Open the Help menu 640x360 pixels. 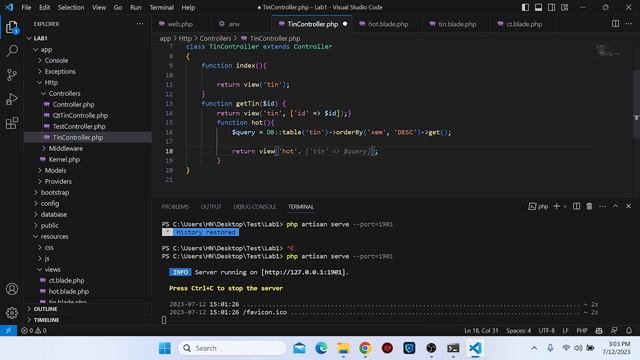[188, 7]
